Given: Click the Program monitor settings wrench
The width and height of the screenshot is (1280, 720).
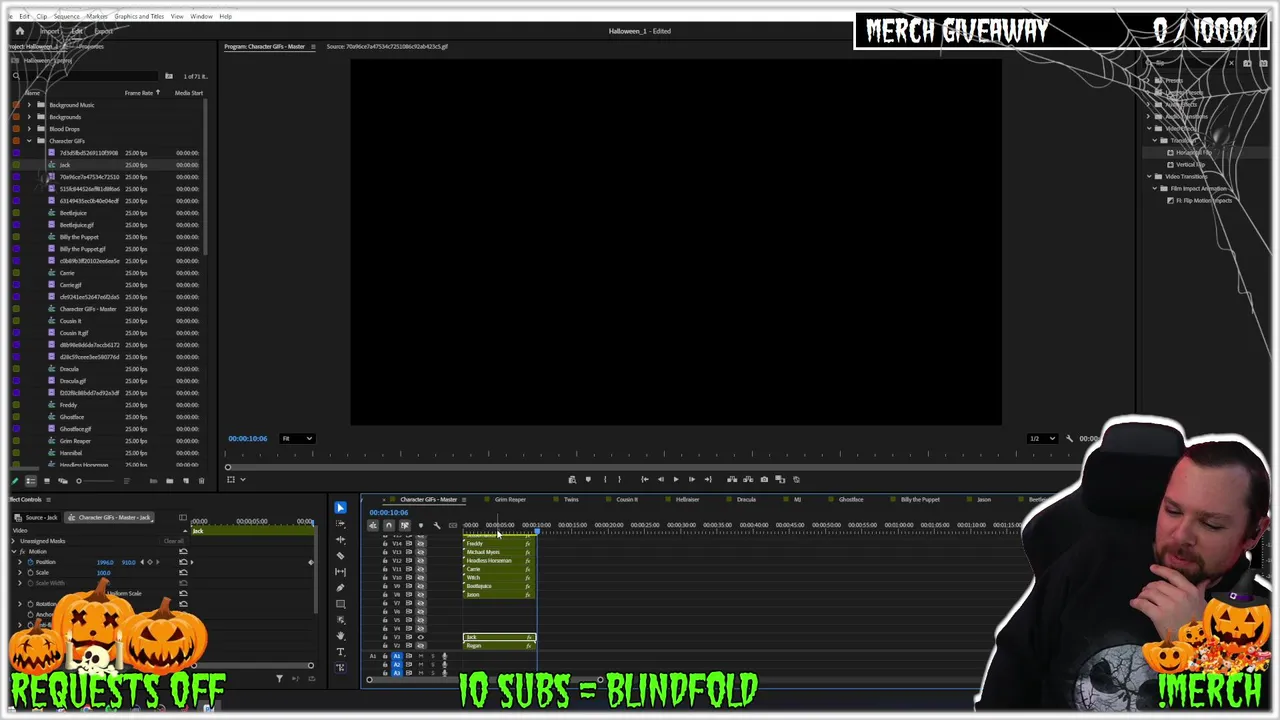Looking at the screenshot, I should click(x=1069, y=438).
